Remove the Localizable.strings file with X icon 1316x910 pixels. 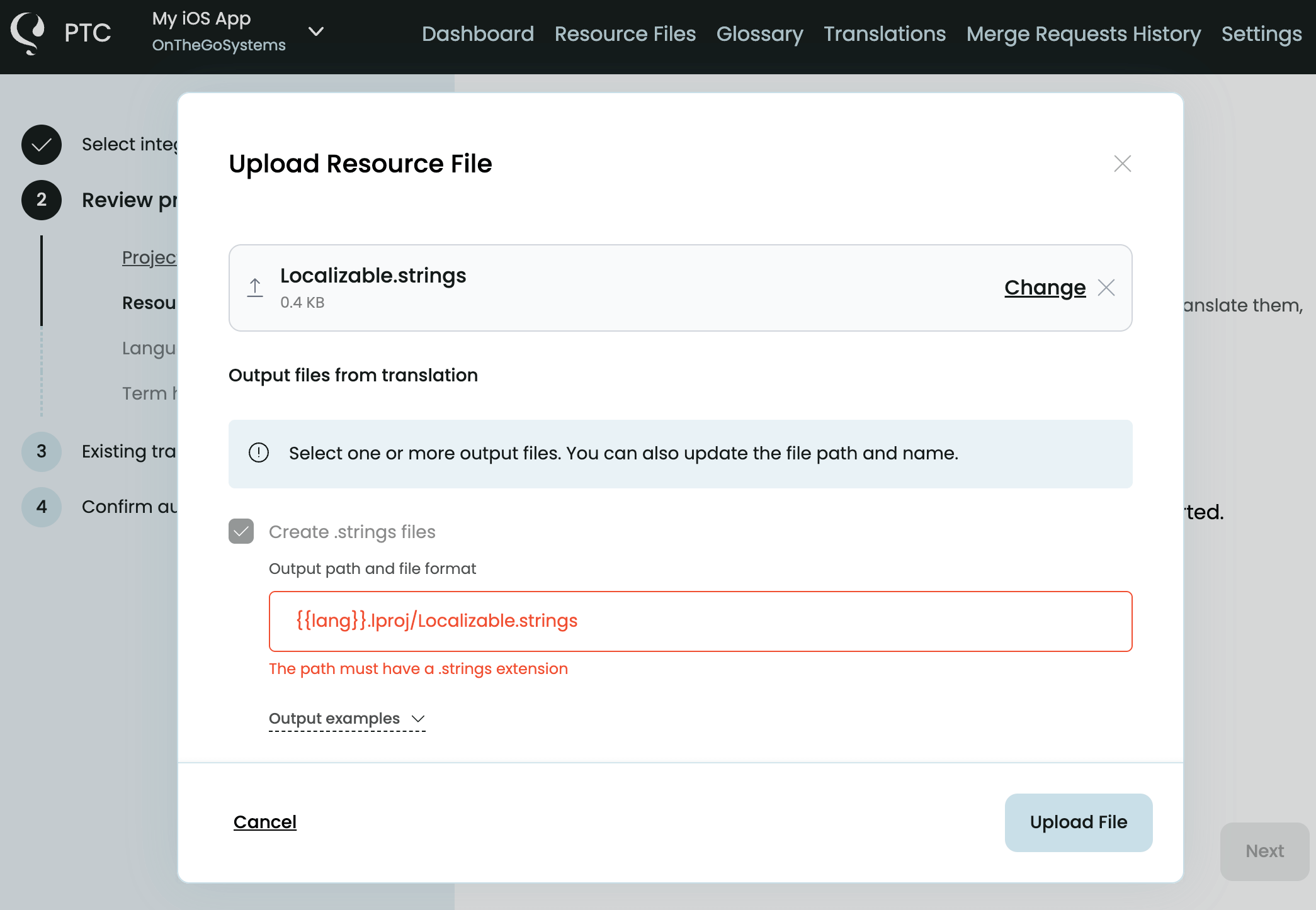(1106, 288)
